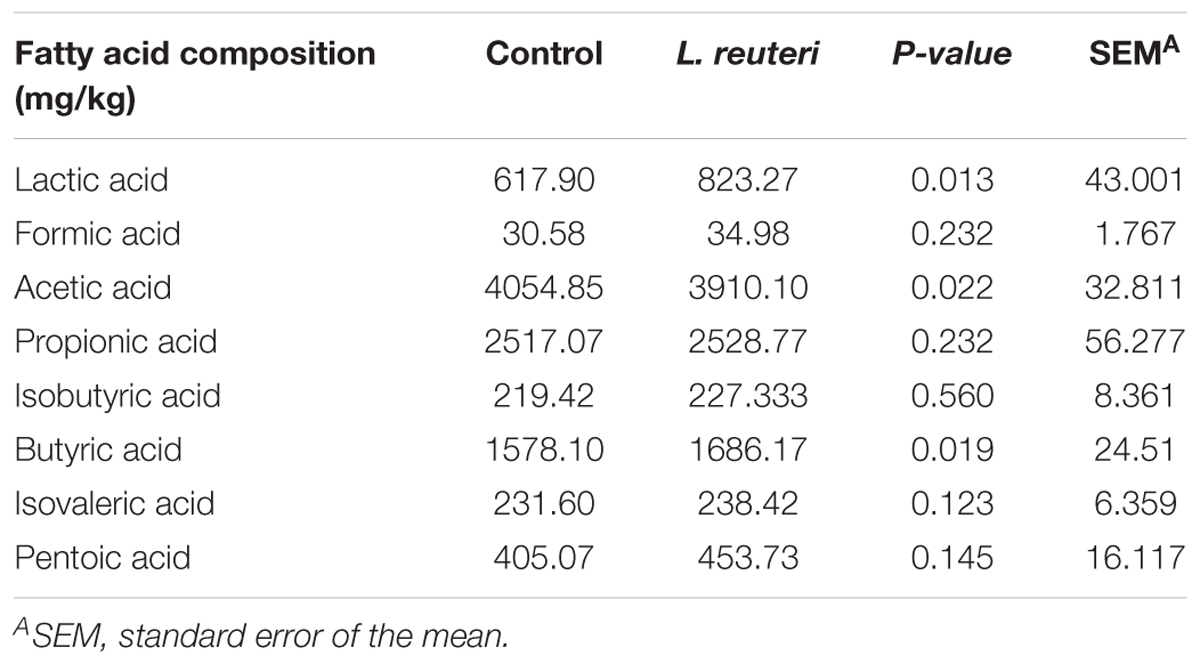Select the Isobutyric acid row label
The width and height of the screenshot is (1200, 664).
[117, 396]
